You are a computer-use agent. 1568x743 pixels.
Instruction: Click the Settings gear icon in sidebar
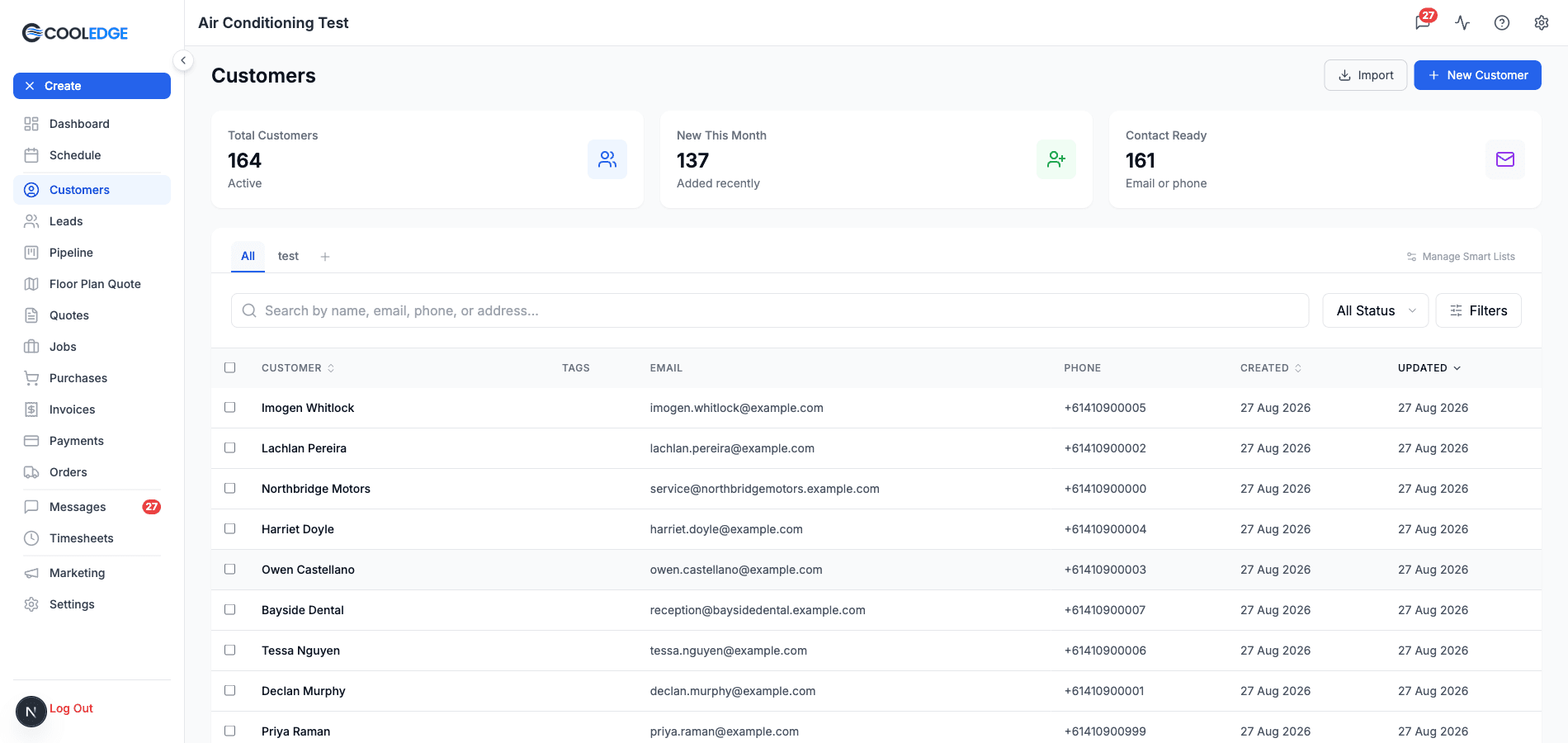pos(31,604)
